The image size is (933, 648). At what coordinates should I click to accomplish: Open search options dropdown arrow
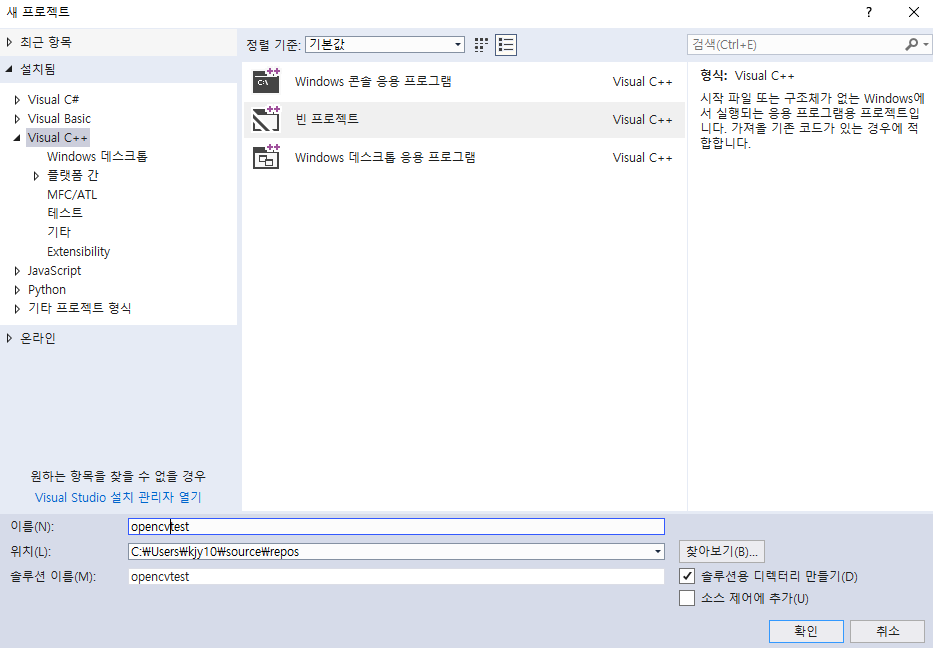[x=926, y=45]
